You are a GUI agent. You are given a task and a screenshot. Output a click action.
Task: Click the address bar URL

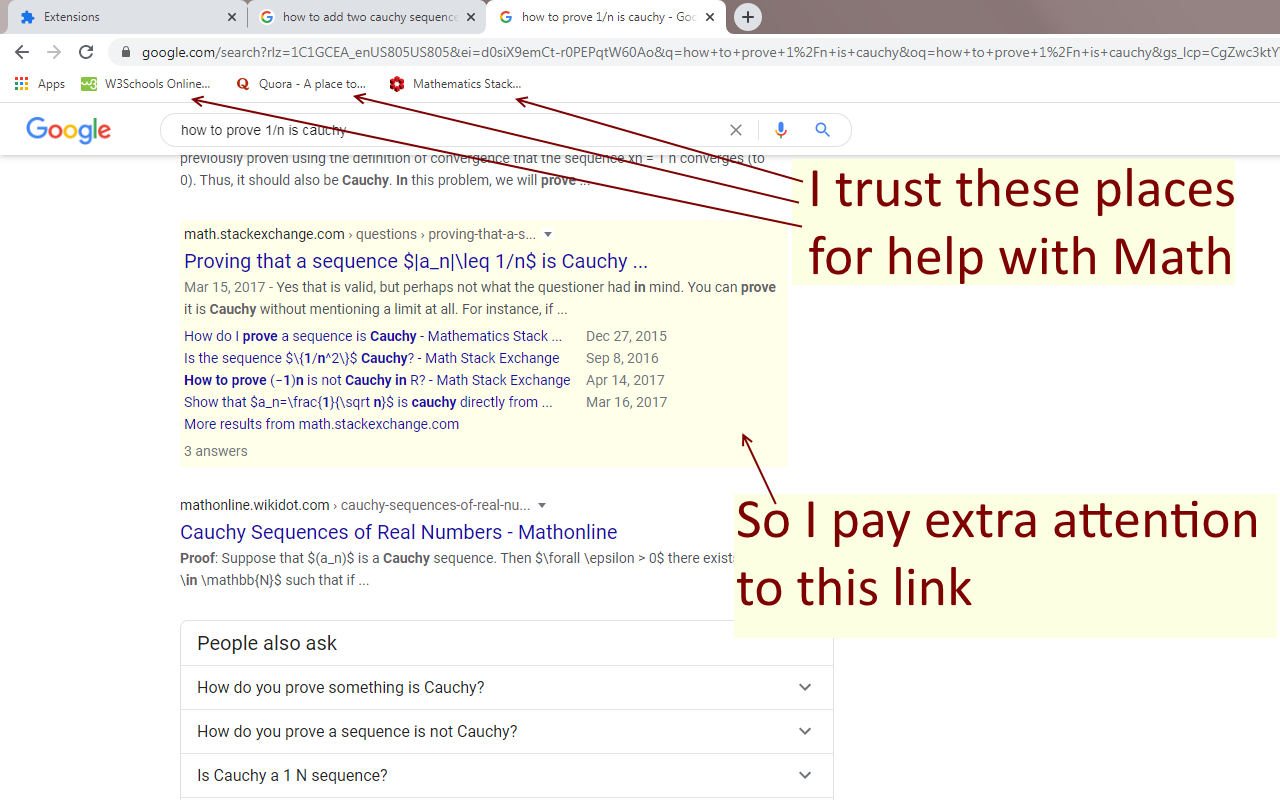point(710,52)
